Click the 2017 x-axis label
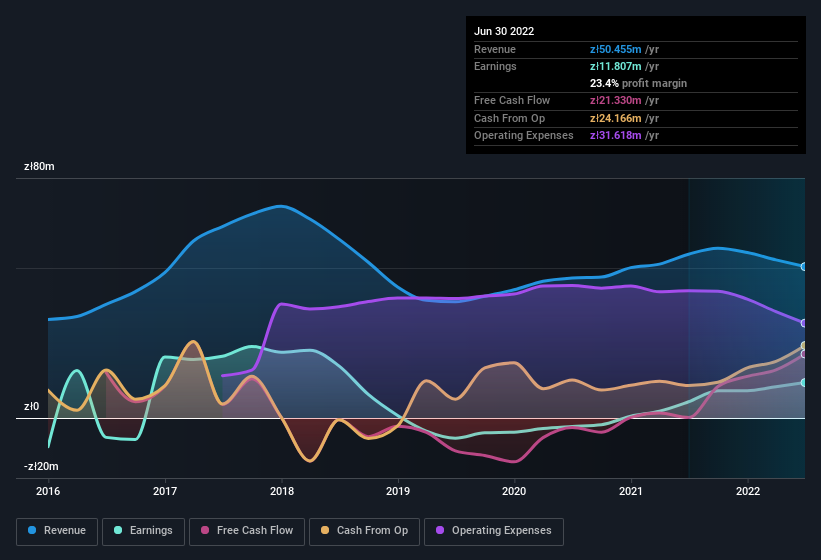821x560 pixels. coord(165,491)
